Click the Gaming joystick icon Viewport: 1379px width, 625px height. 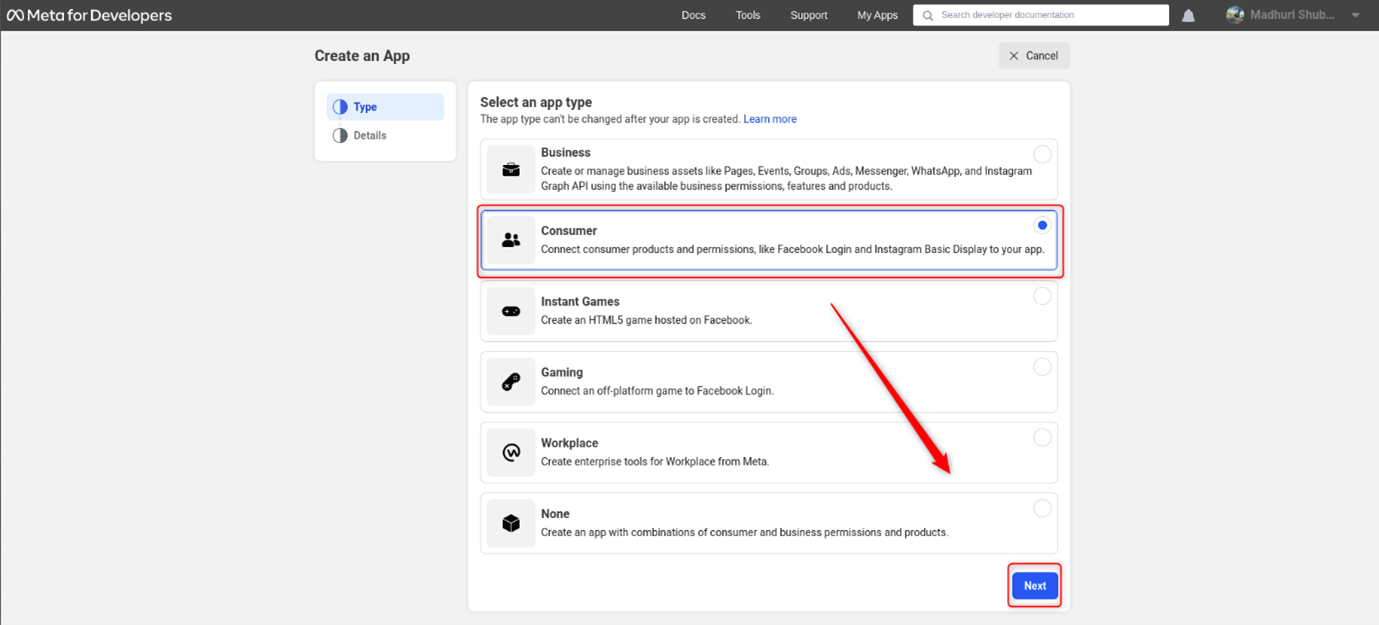click(x=511, y=382)
